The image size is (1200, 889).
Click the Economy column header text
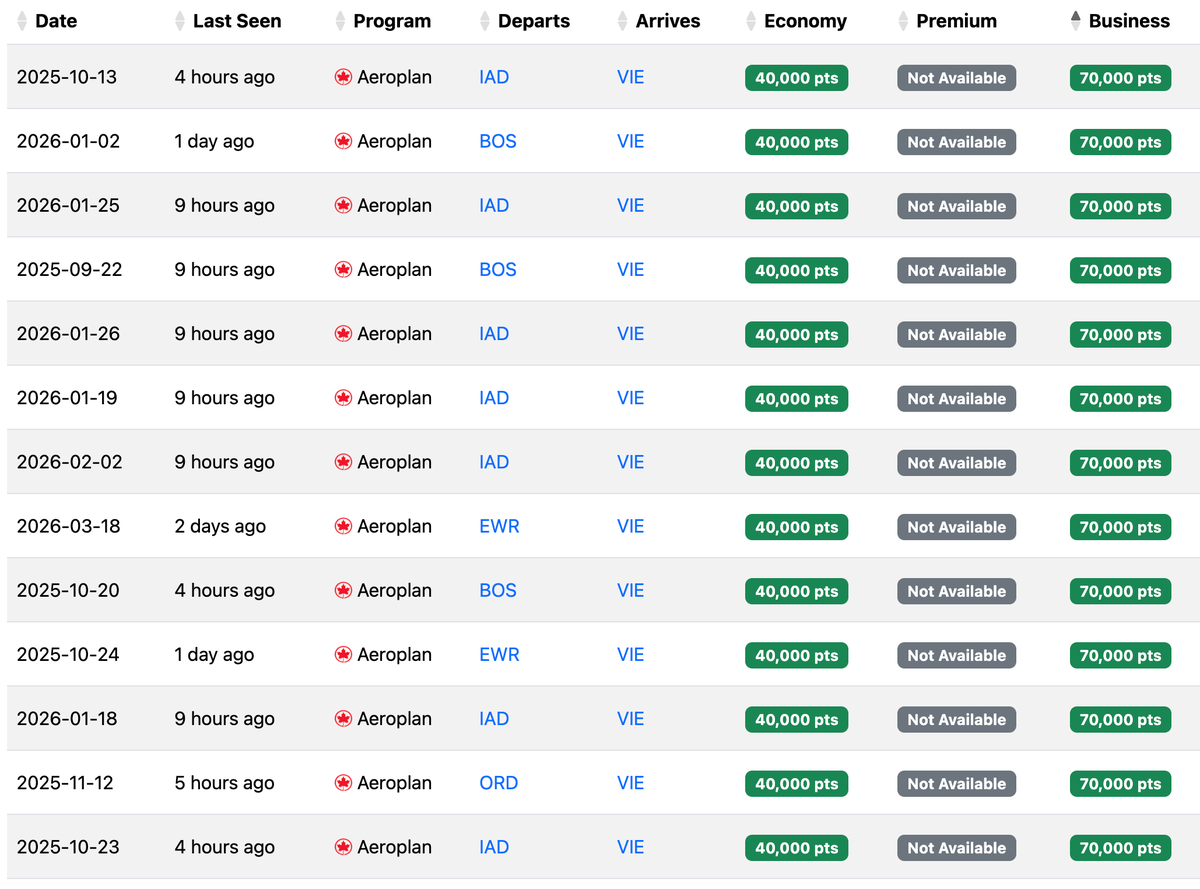[x=805, y=21]
